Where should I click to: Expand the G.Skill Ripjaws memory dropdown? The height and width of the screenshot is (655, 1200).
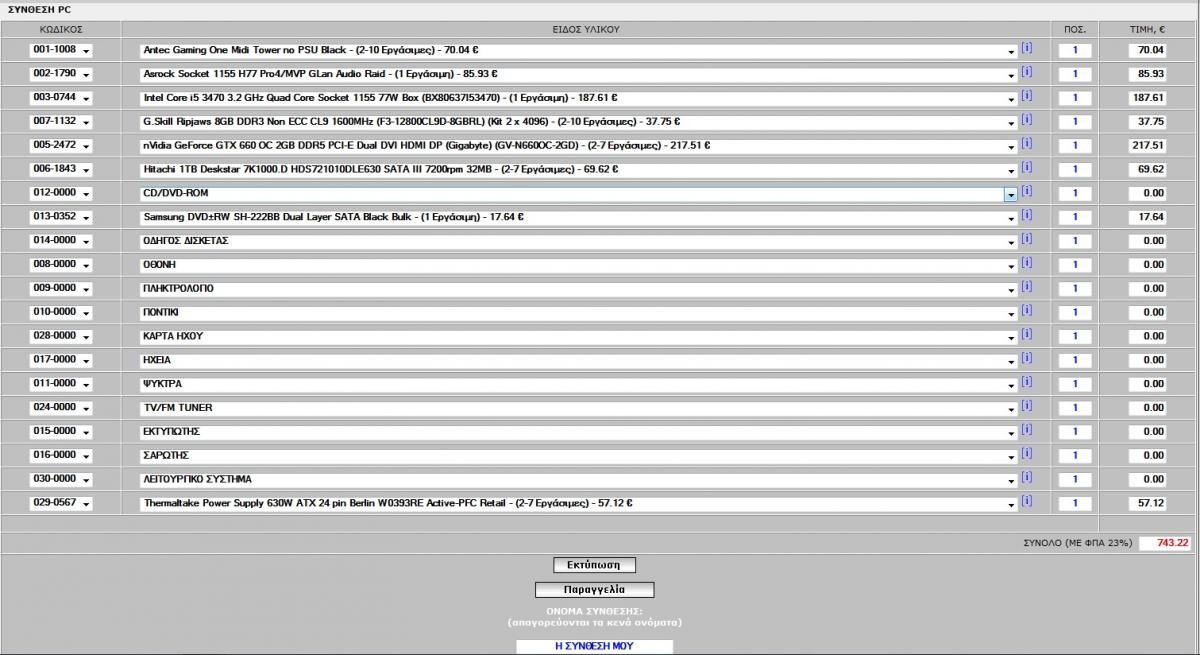pos(579,122)
